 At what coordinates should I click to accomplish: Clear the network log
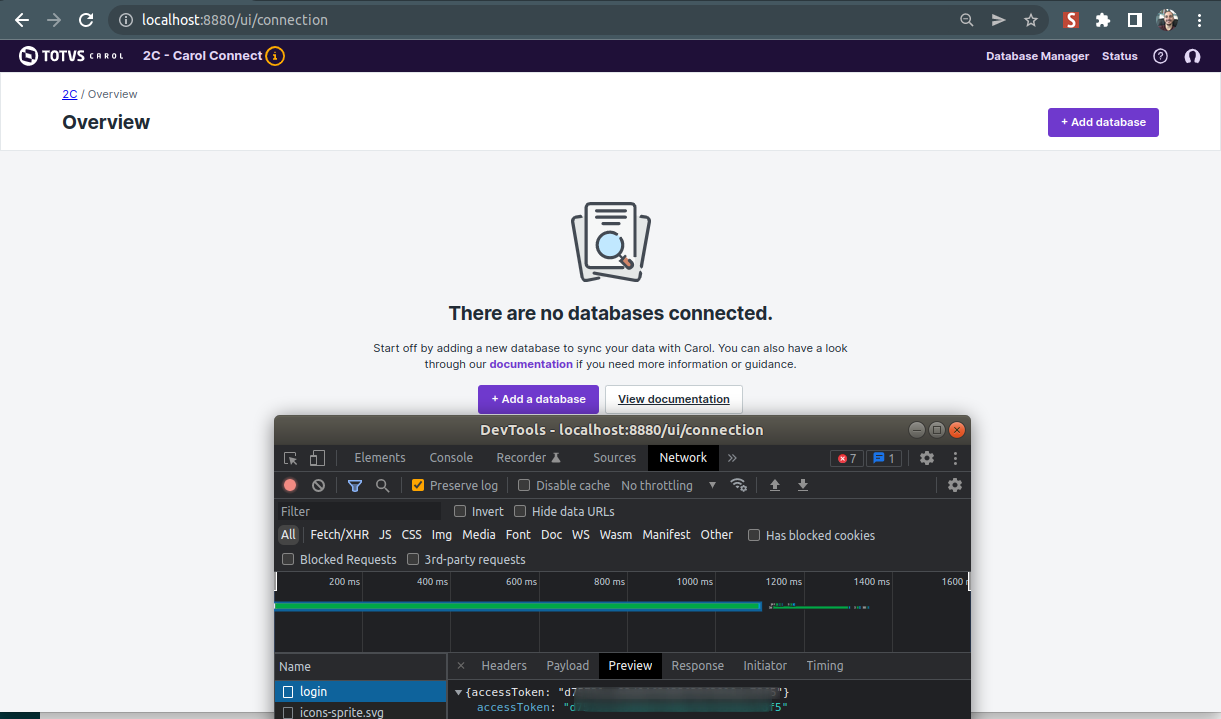tap(318, 485)
